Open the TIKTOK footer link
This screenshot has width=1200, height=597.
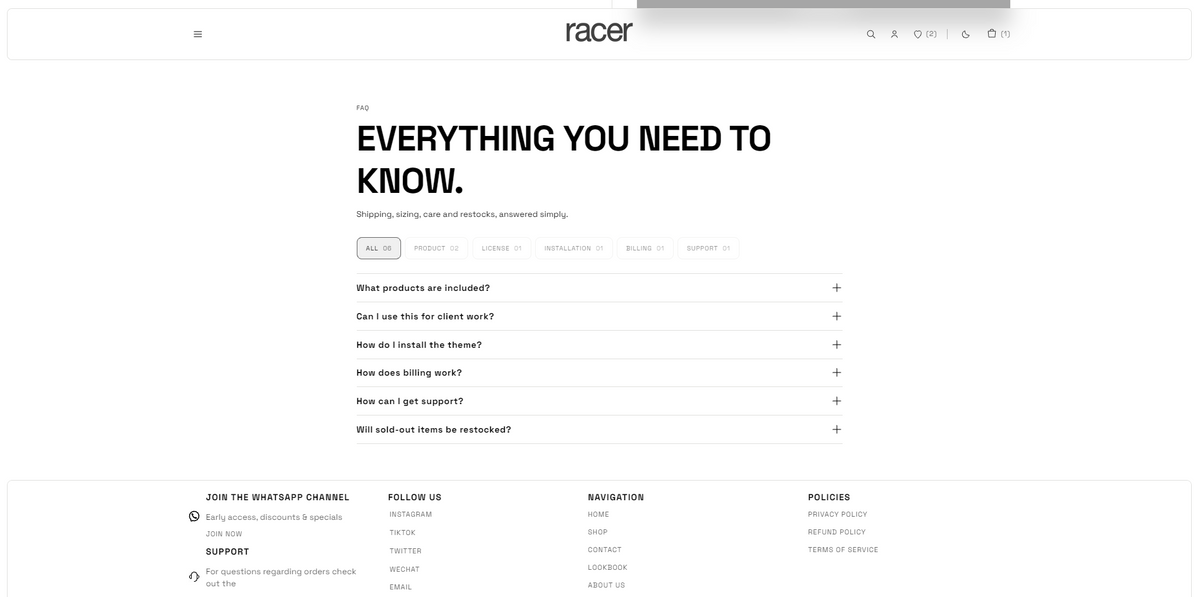pyautogui.click(x=402, y=533)
